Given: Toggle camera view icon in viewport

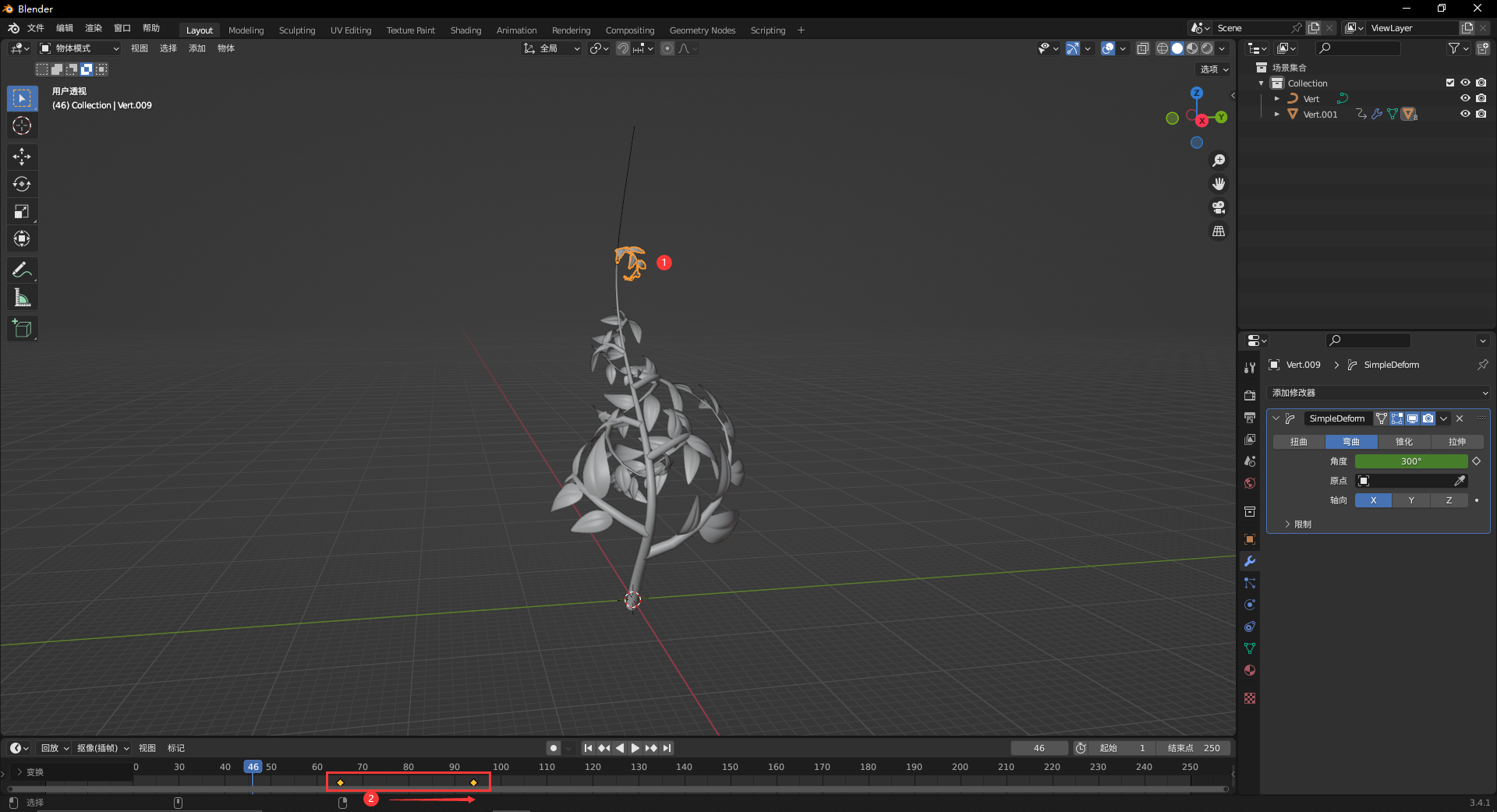Looking at the screenshot, I should pos(1219,207).
